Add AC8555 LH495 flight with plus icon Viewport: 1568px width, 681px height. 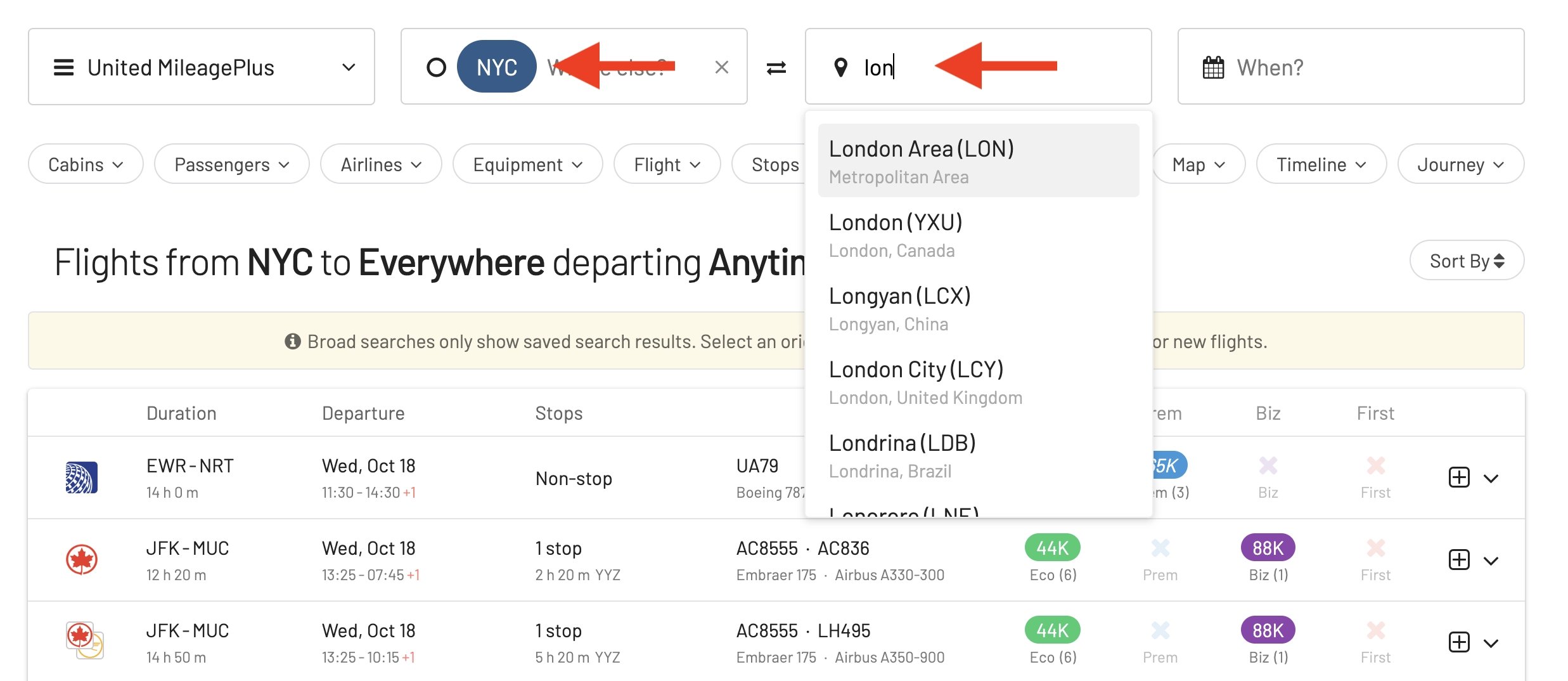tap(1459, 642)
